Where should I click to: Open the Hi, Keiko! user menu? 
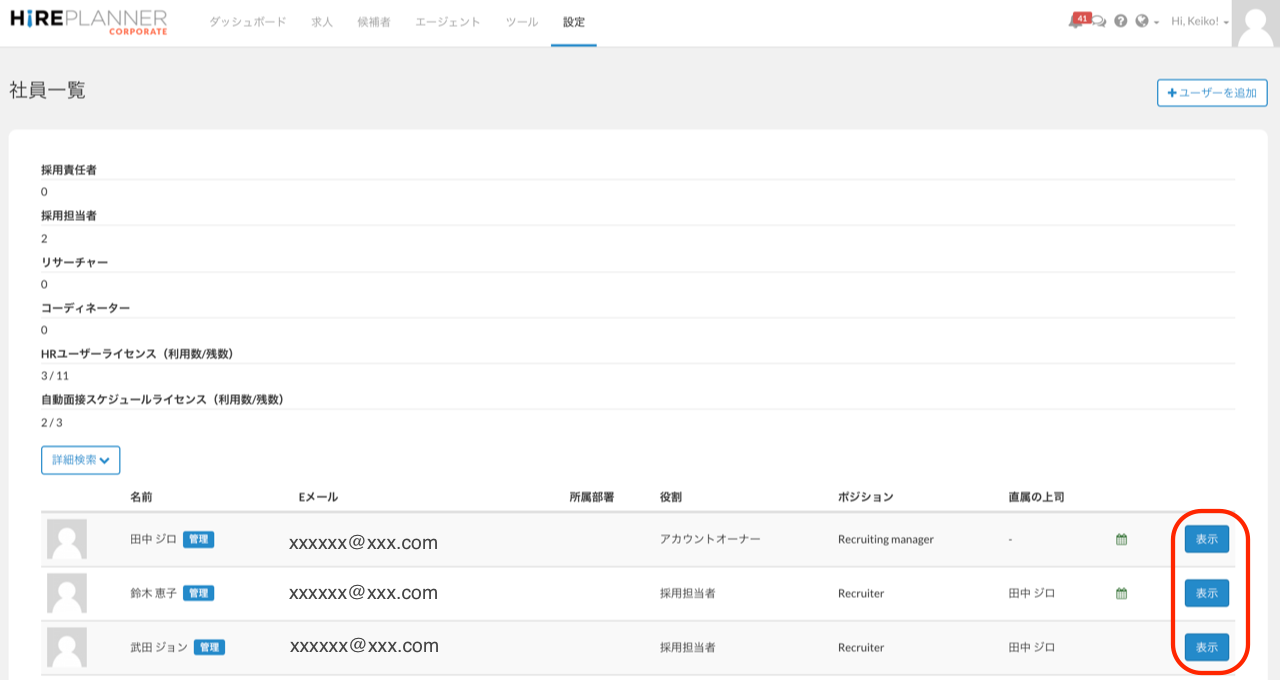(1199, 21)
